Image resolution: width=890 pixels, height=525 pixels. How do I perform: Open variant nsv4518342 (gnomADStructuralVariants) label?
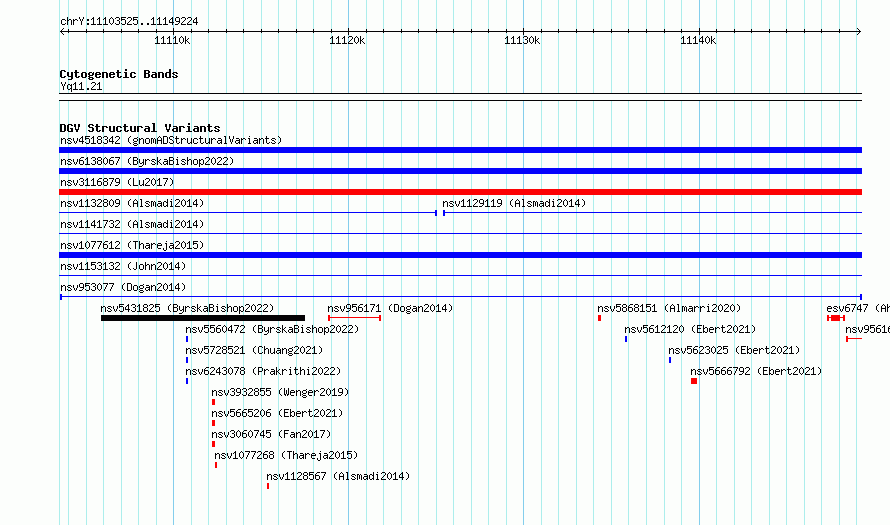pyautogui.click(x=171, y=140)
